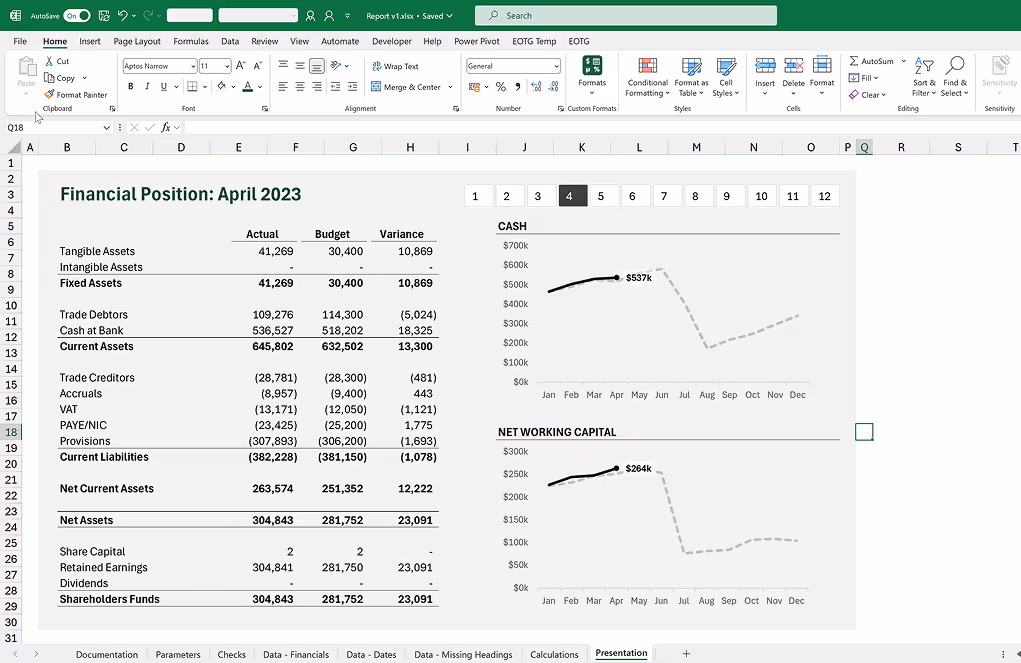Click the Decrease Decimal icon
This screenshot has width=1021, height=663.
(553, 87)
